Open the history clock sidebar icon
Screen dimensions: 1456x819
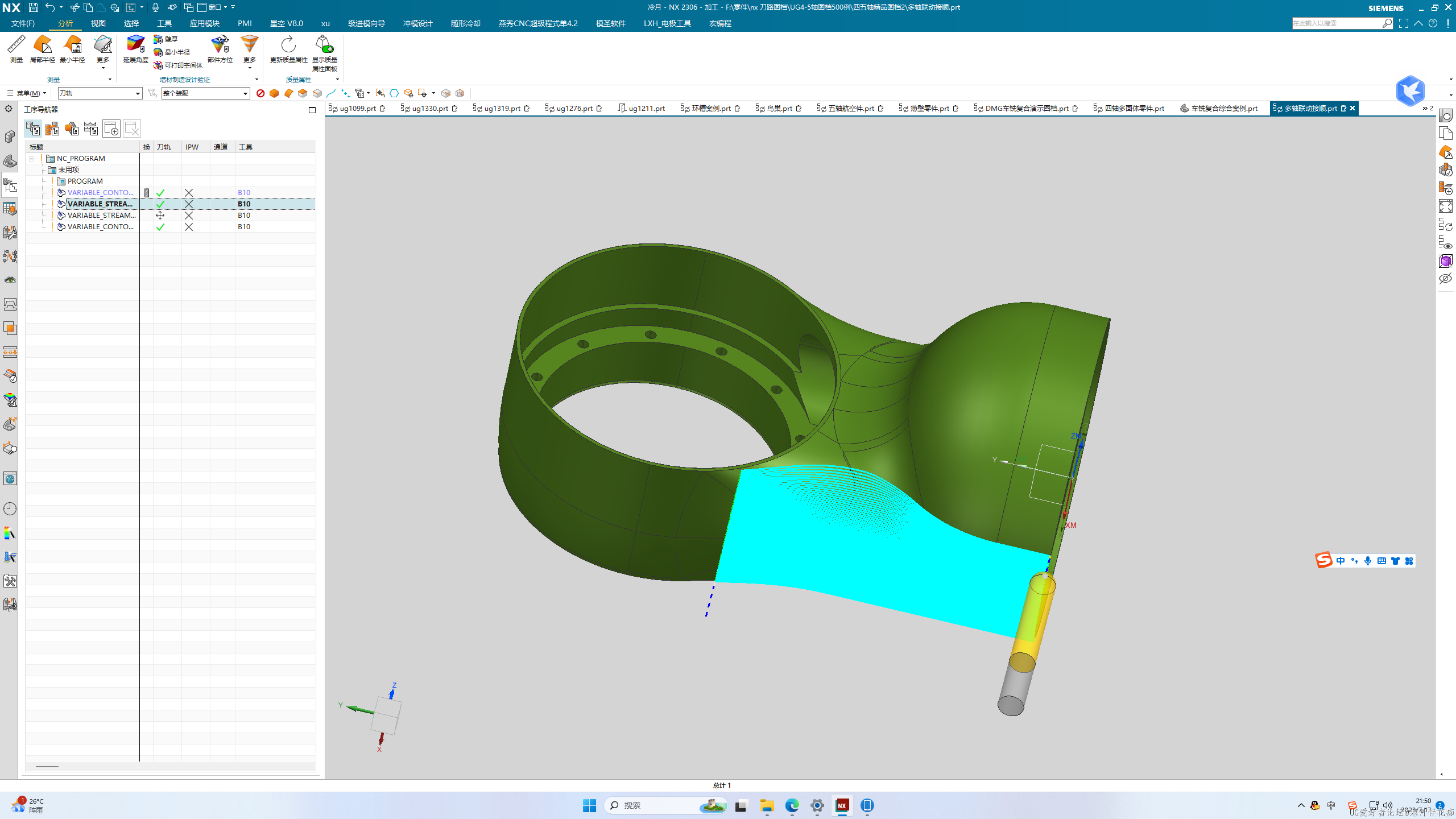point(10,508)
